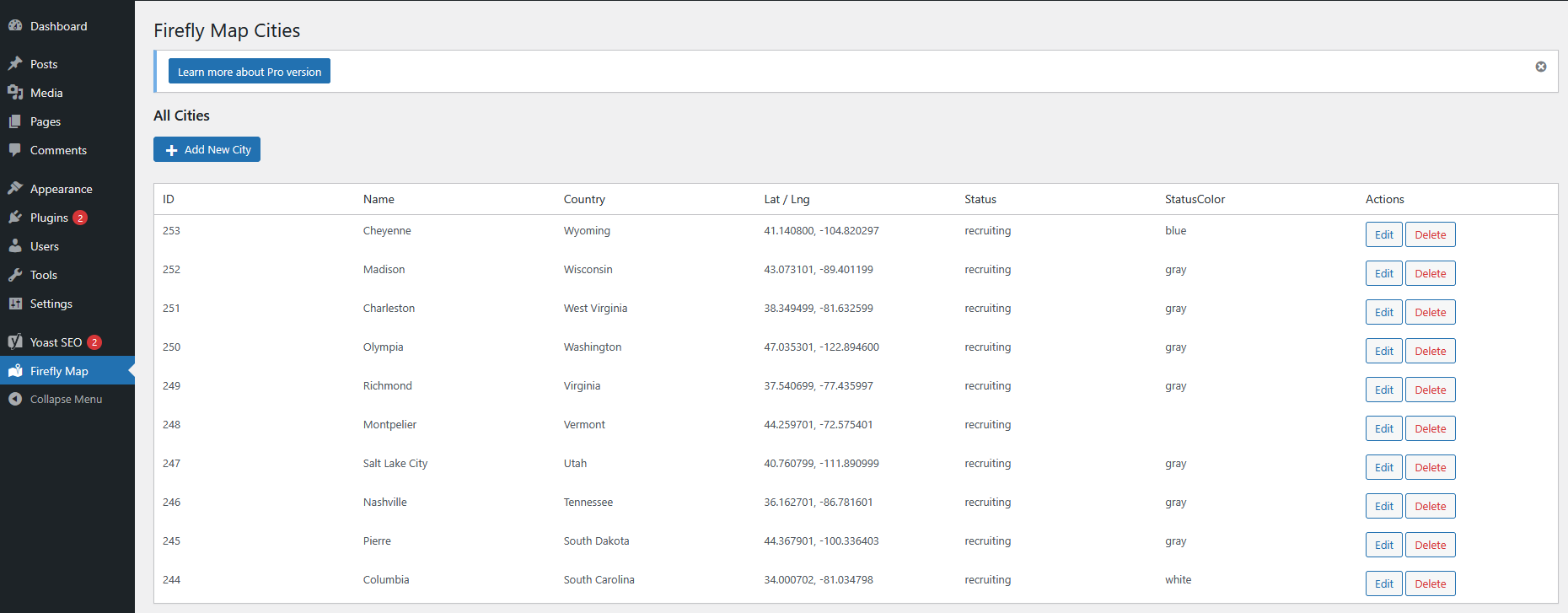1568x613 pixels.
Task: Click the Comments speech bubble icon
Action: (x=15, y=150)
